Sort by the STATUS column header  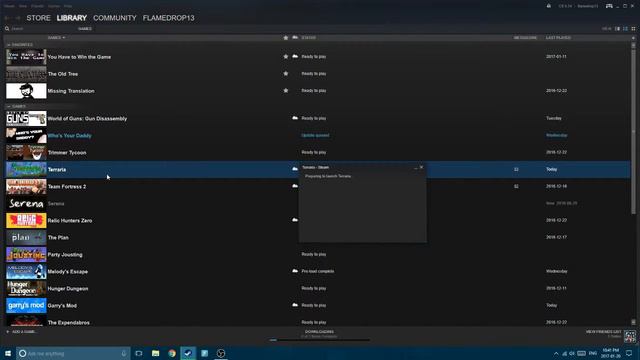(x=309, y=38)
